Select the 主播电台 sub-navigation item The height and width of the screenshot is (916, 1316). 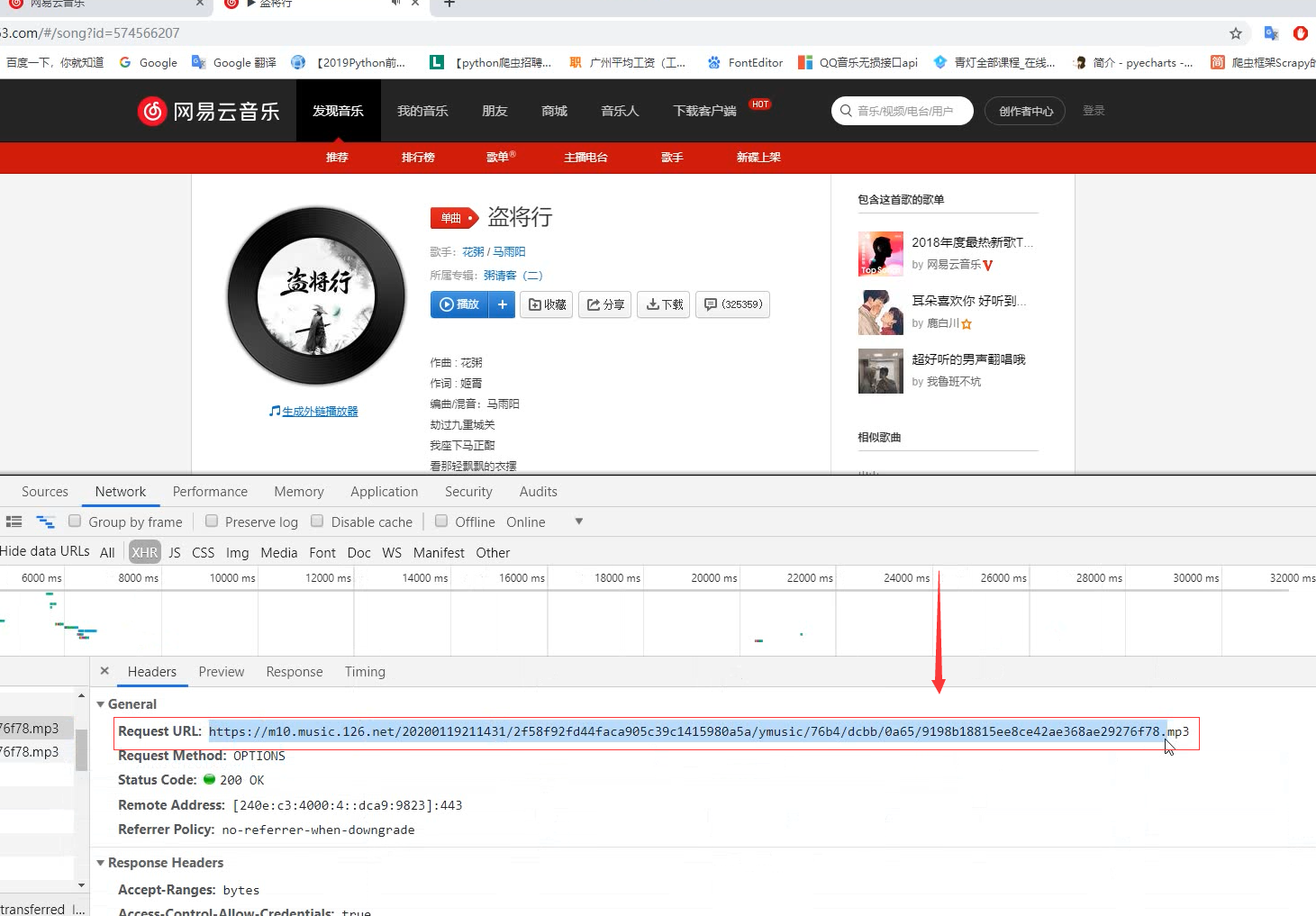pyautogui.click(x=585, y=157)
